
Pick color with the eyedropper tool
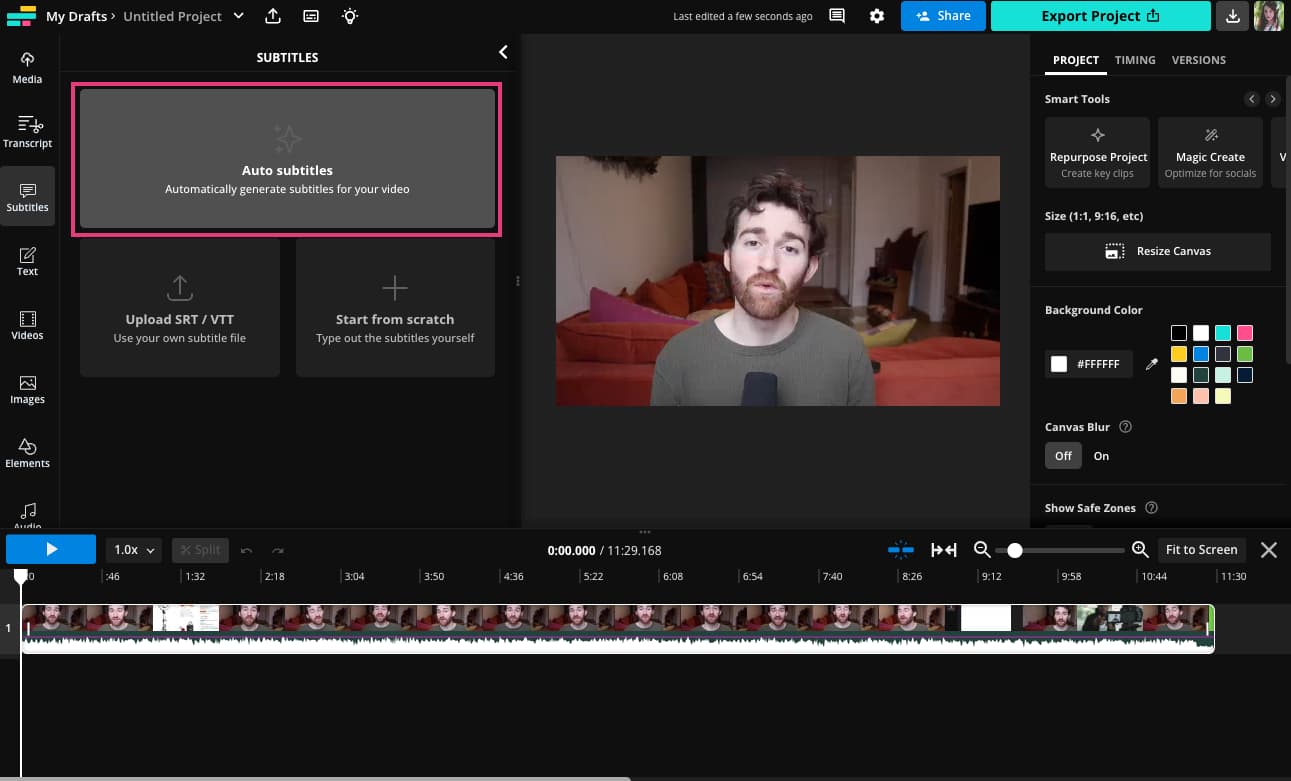point(1151,365)
